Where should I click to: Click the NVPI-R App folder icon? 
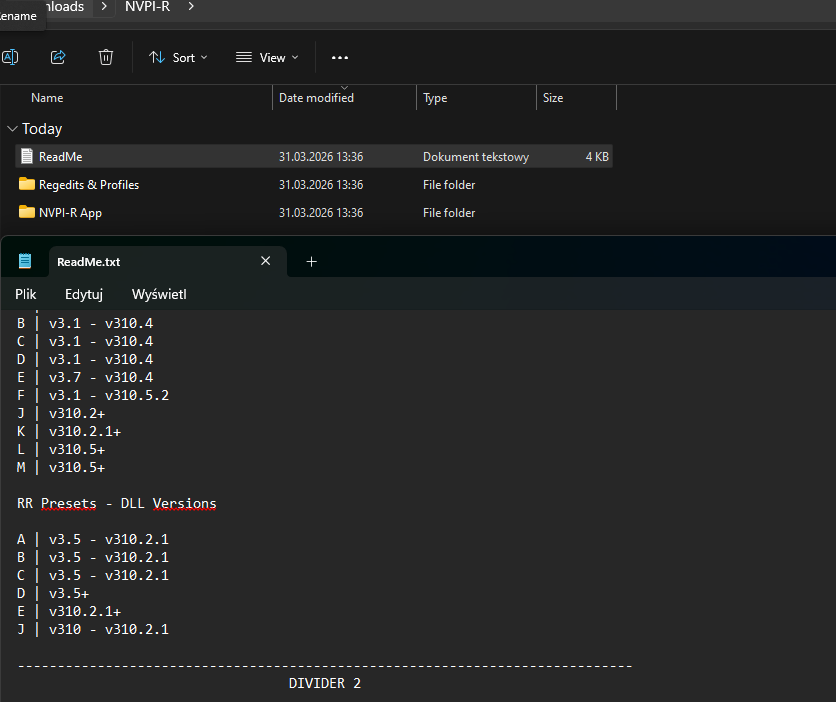click(27, 213)
